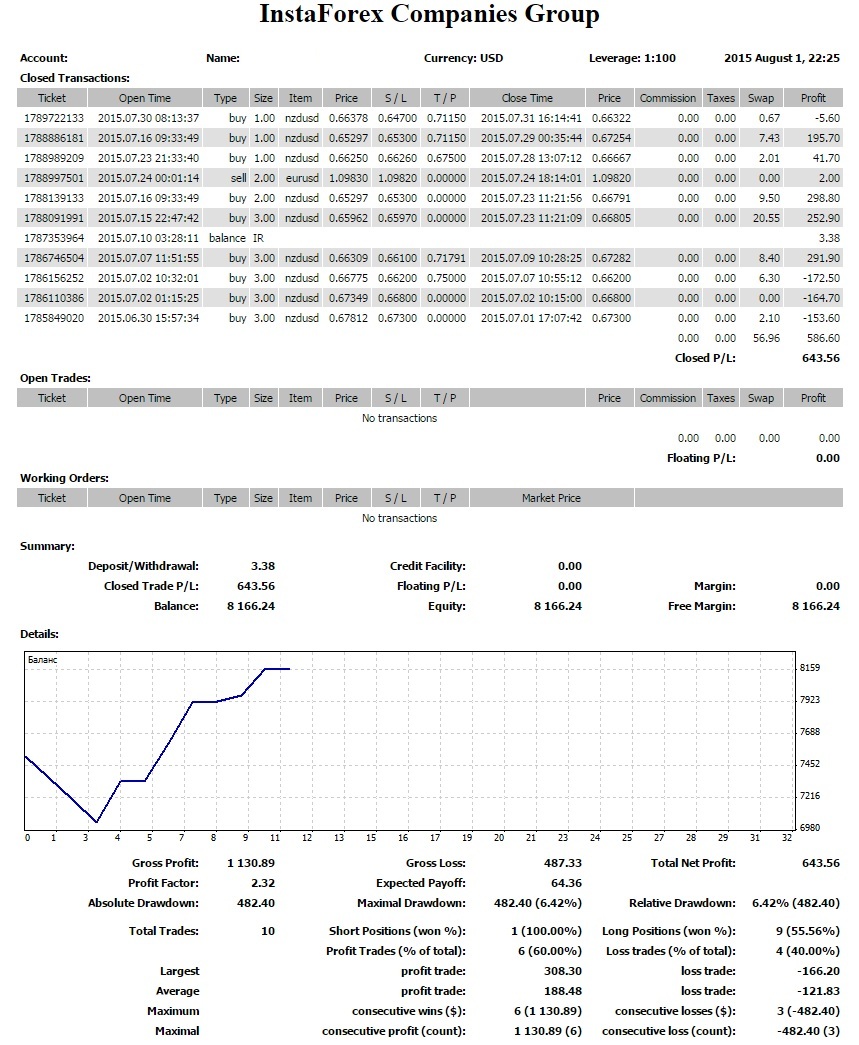Select ticket number 1786156252
This screenshot has width=859, height=1045.
pyautogui.click(x=54, y=278)
